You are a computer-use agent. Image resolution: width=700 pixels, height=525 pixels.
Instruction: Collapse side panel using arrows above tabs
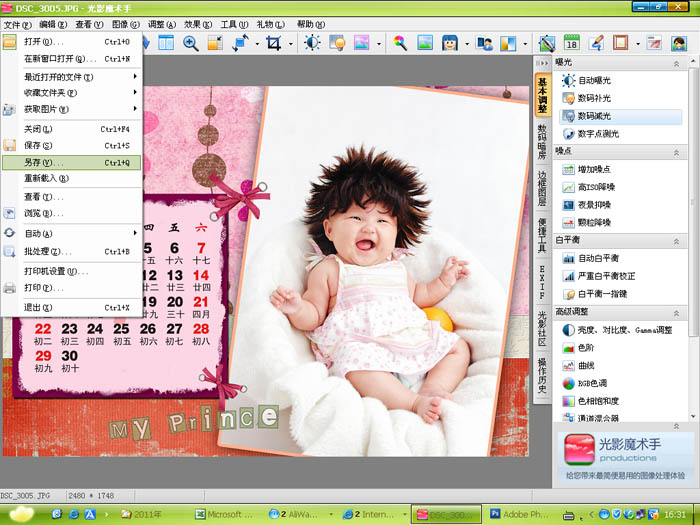542,63
